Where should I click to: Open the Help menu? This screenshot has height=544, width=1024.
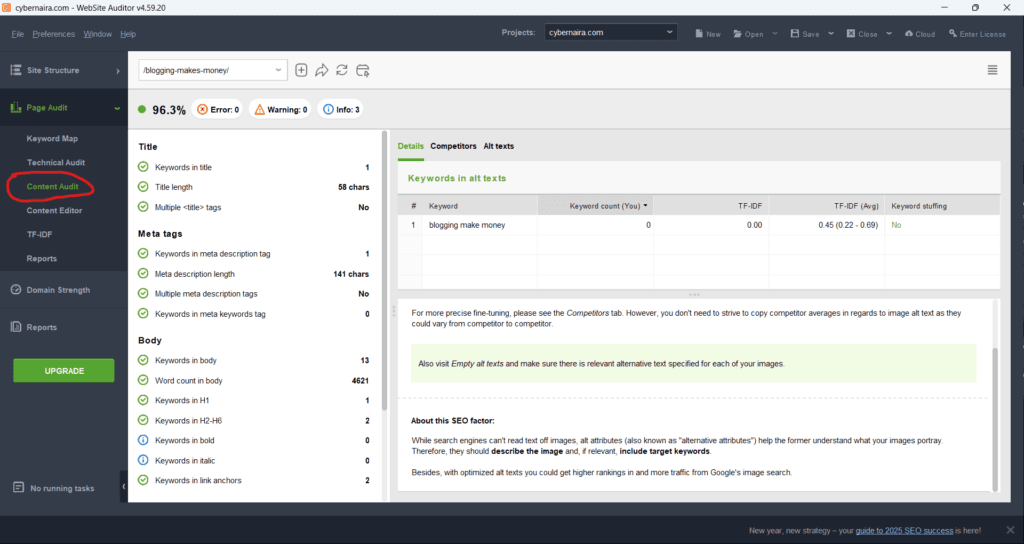(128, 34)
